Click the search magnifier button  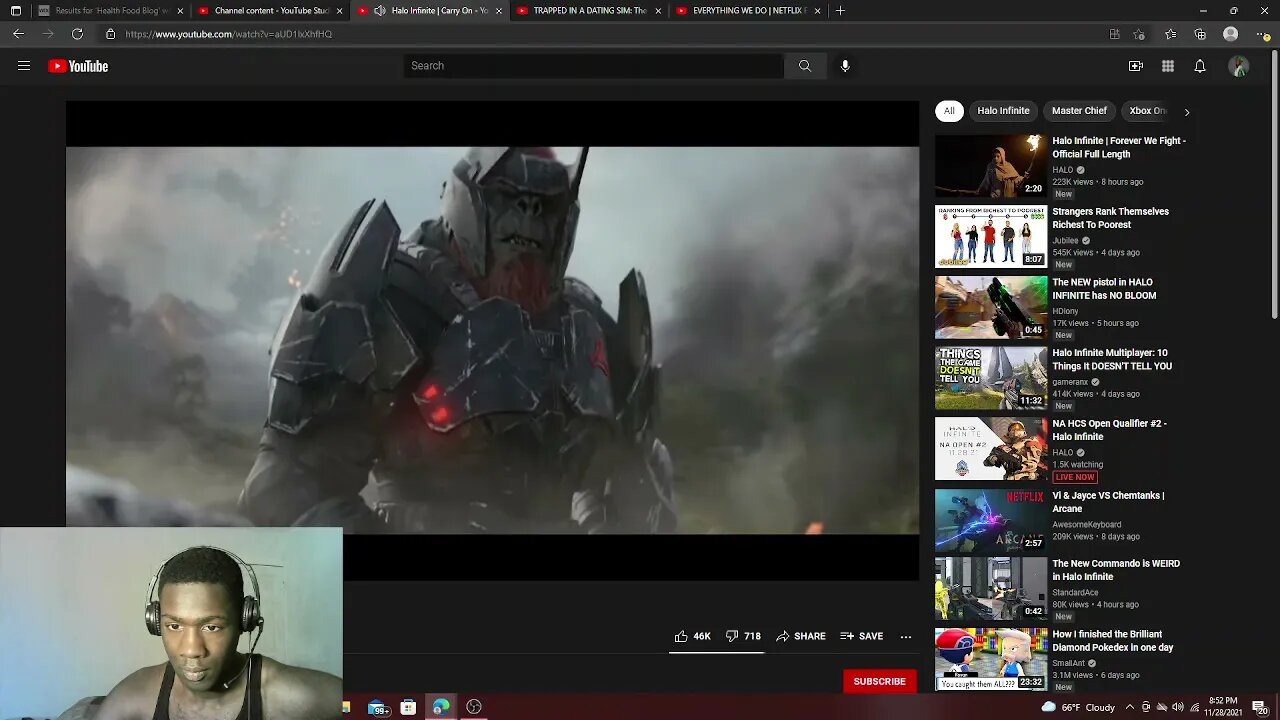click(x=805, y=66)
